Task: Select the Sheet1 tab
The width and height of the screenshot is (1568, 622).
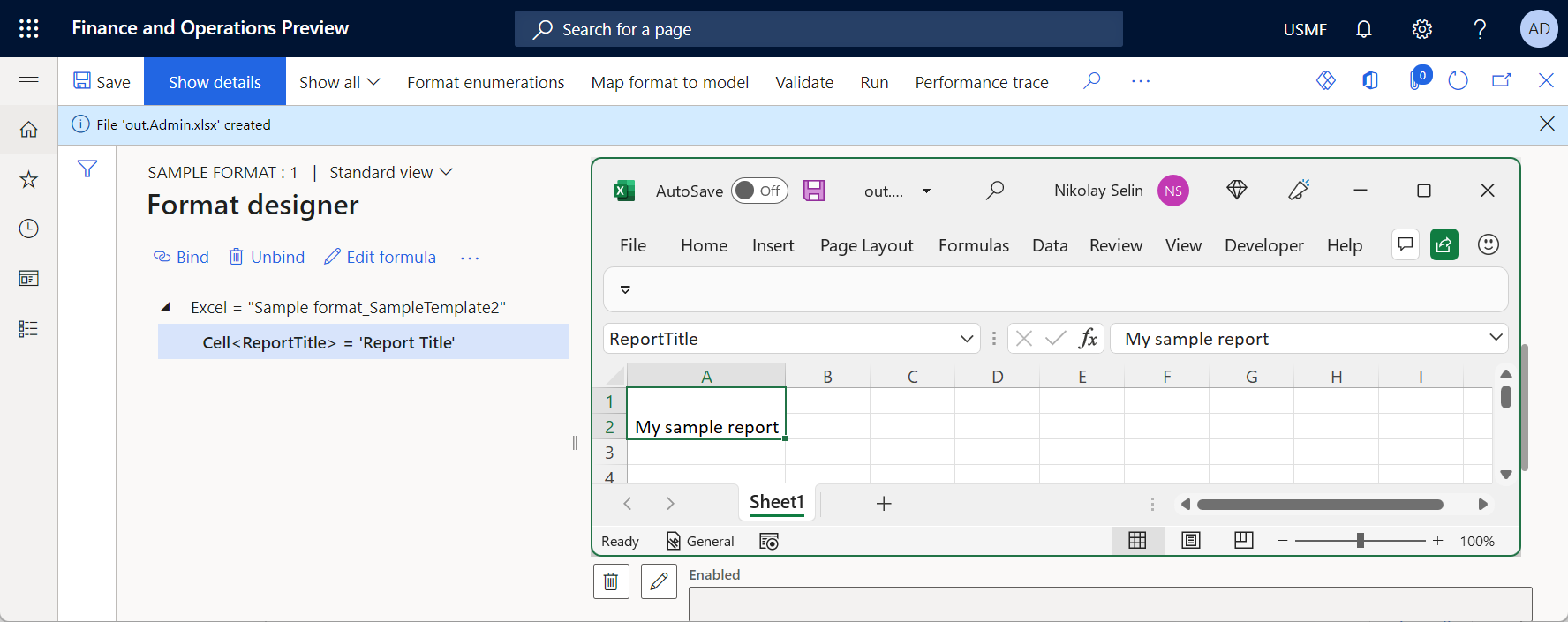Action: tap(777, 502)
